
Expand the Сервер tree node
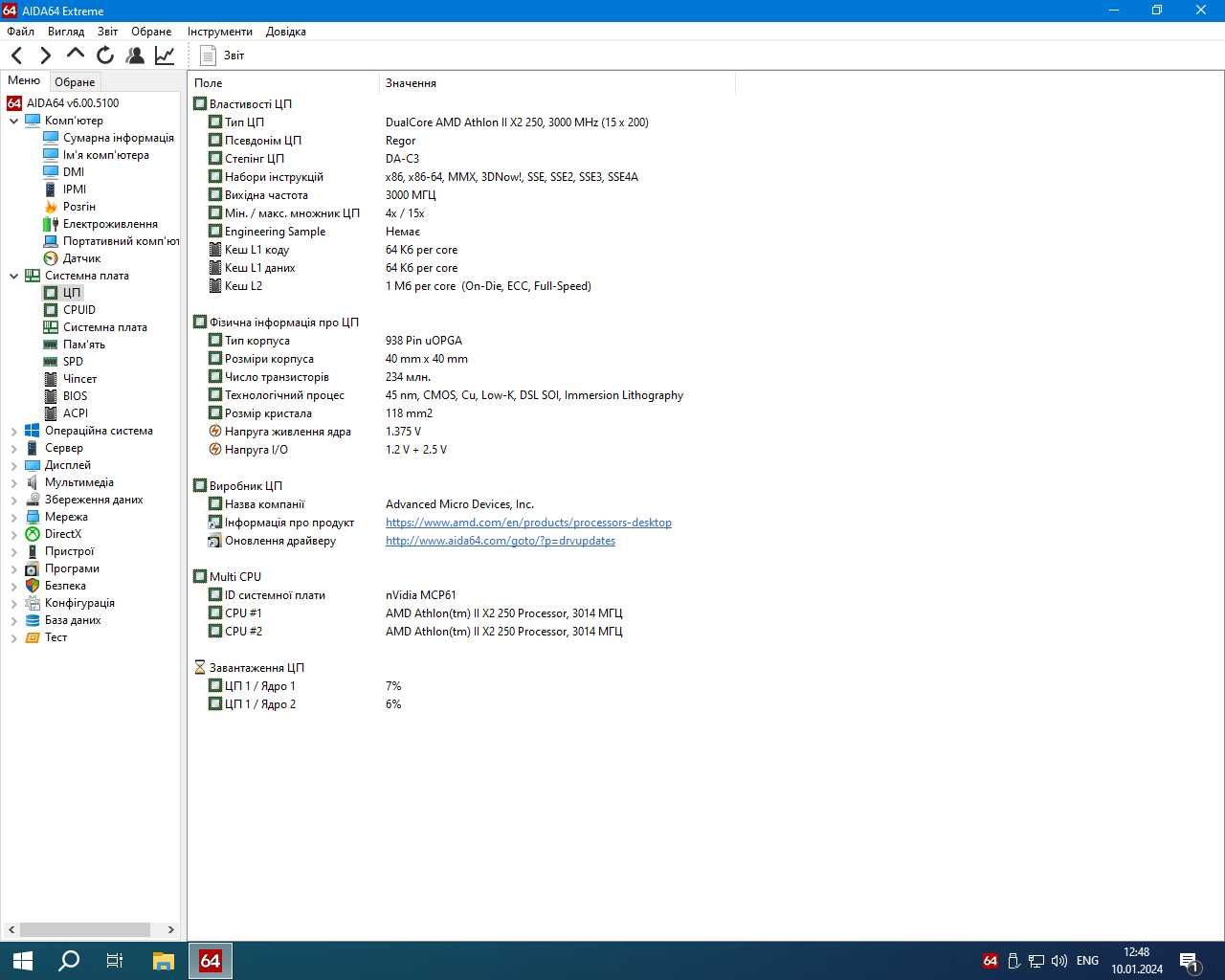click(x=13, y=448)
